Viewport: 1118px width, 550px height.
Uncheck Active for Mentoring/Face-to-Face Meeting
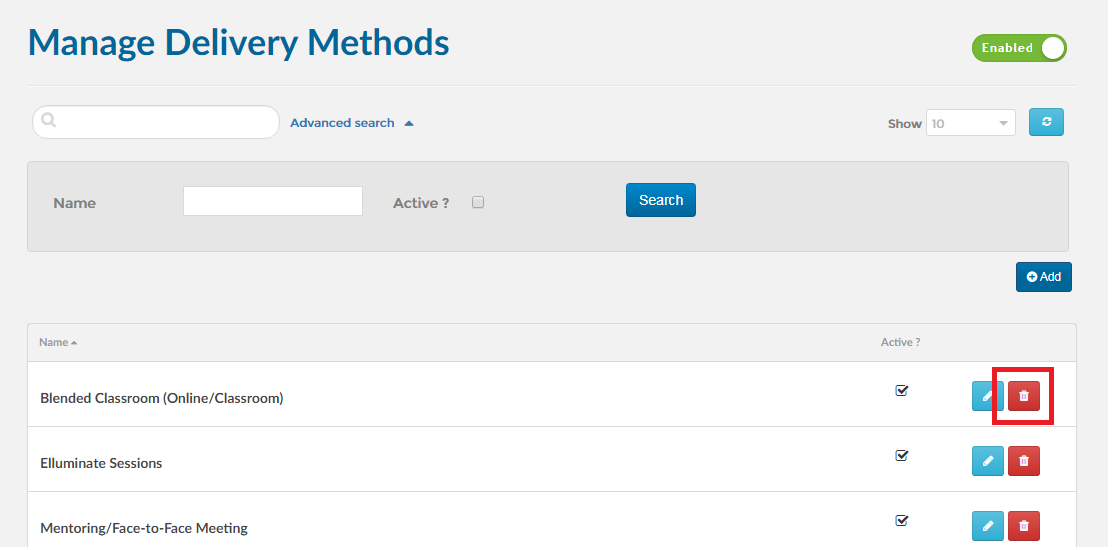pos(901,521)
